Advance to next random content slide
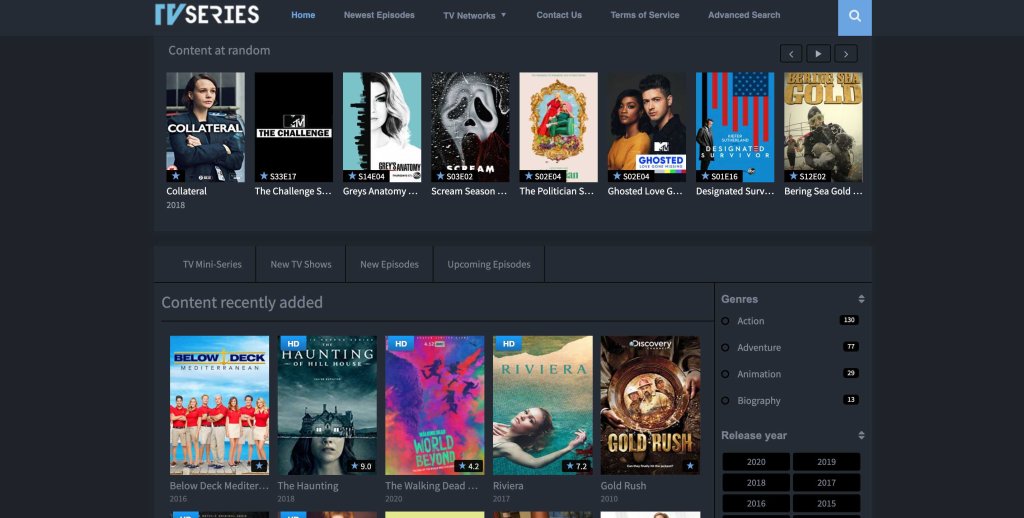The width and height of the screenshot is (1024, 518). (x=846, y=54)
